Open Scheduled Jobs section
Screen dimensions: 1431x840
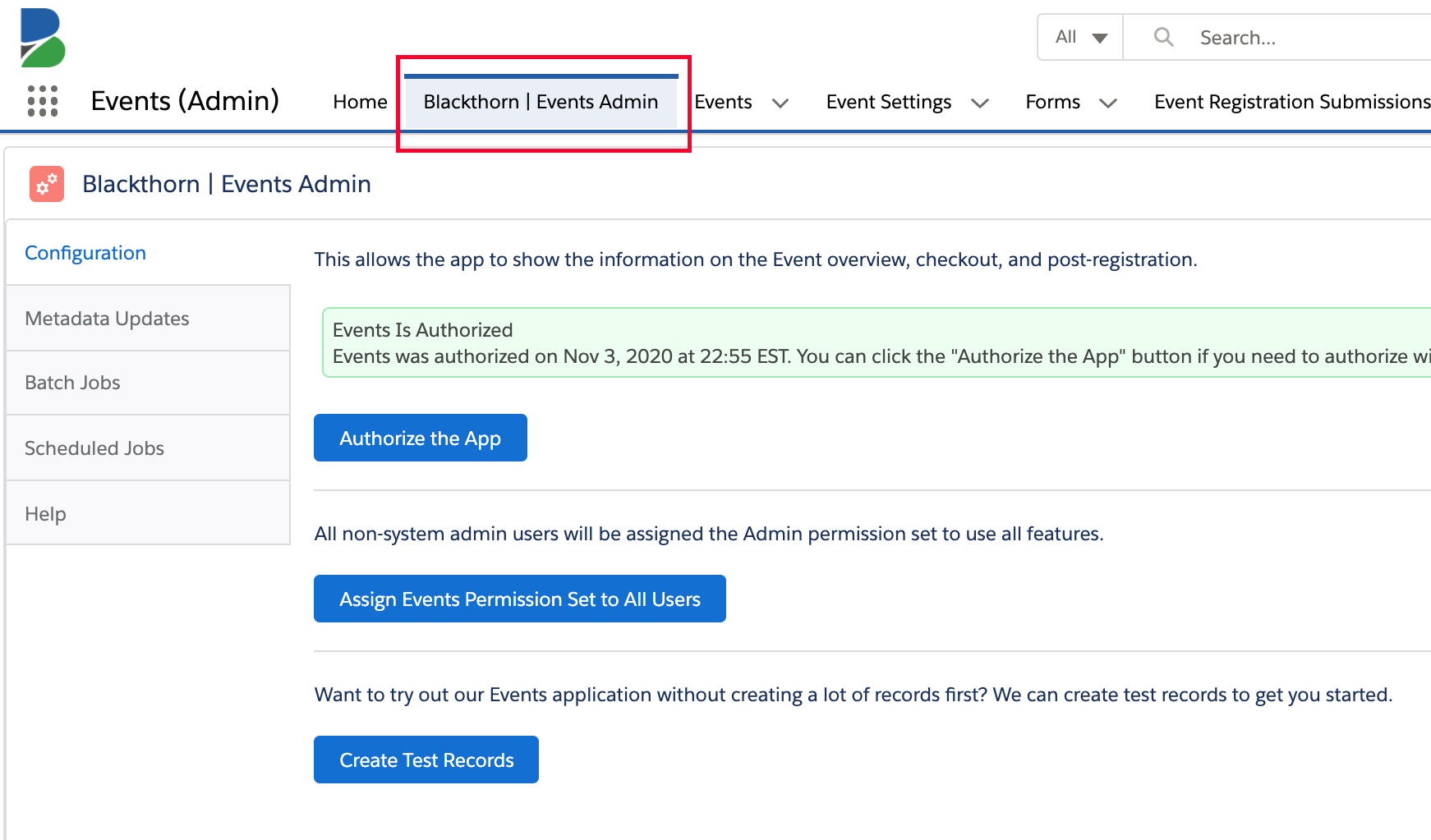[x=148, y=448]
